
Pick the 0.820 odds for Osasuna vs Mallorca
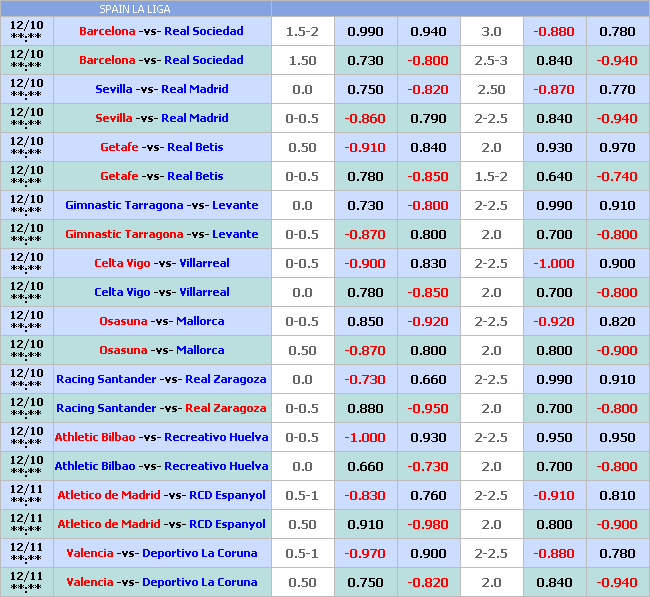click(617, 321)
